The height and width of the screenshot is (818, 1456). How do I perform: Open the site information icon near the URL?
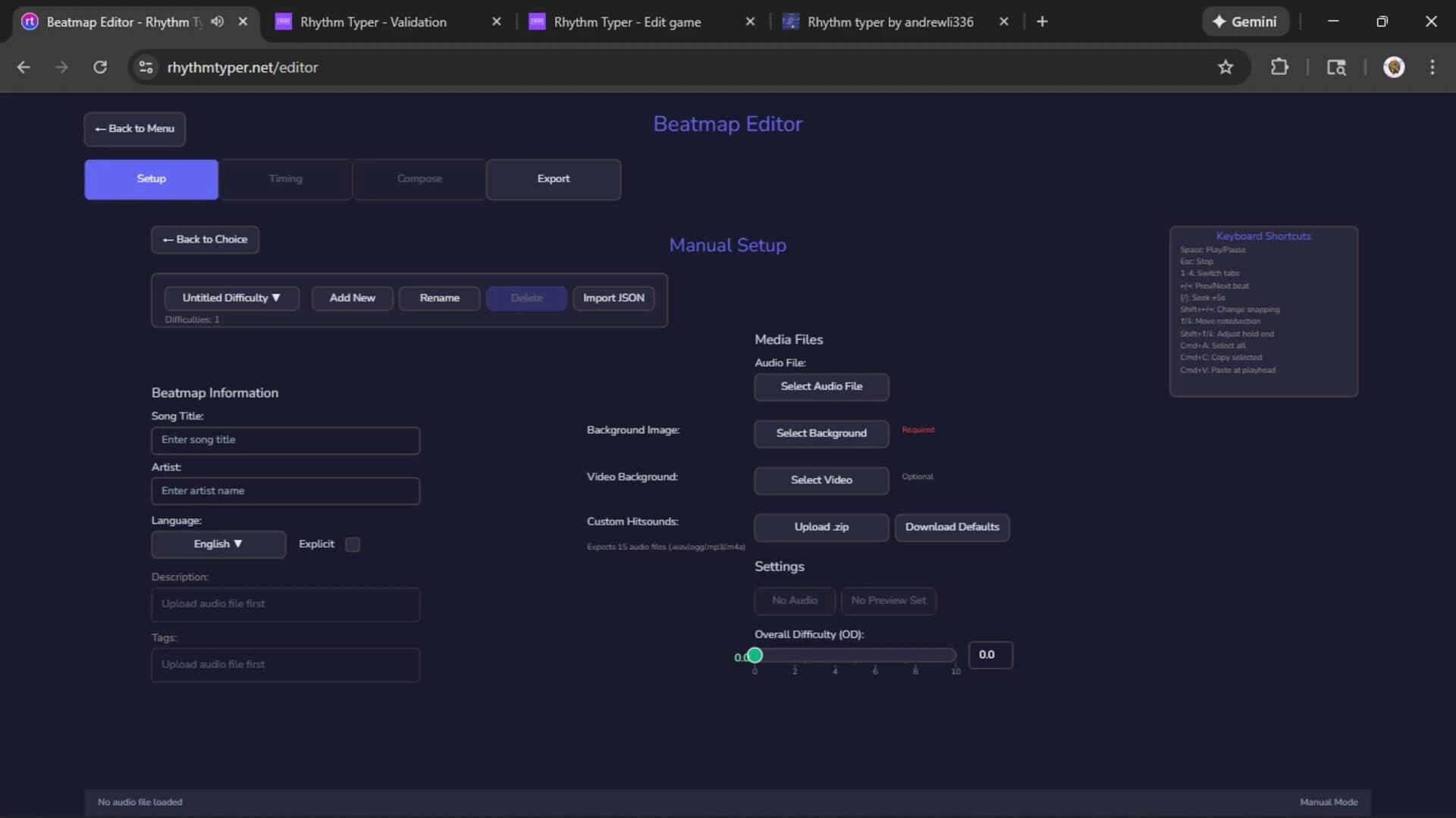(146, 67)
